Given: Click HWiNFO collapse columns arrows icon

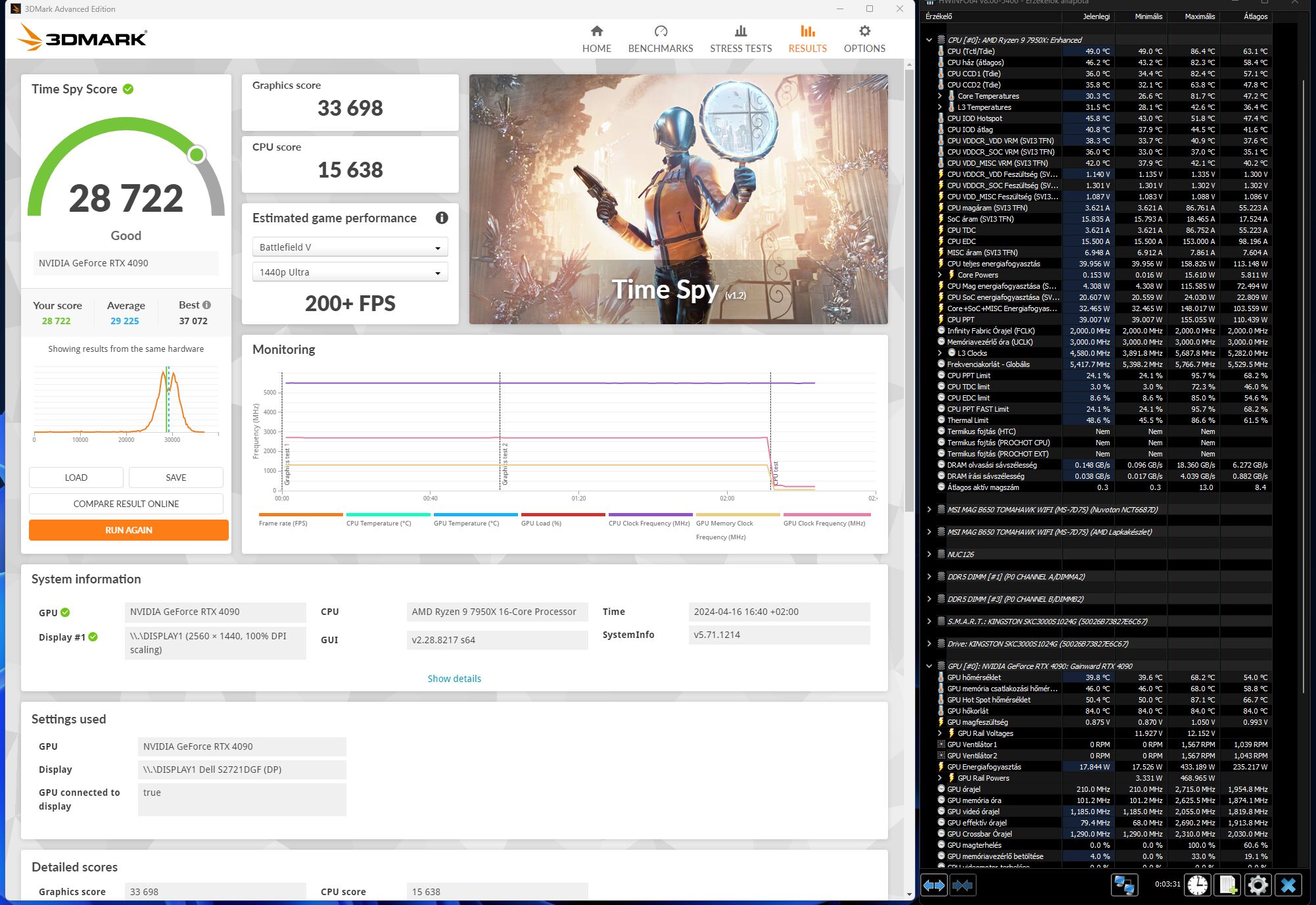Looking at the screenshot, I should pyautogui.click(x=962, y=885).
